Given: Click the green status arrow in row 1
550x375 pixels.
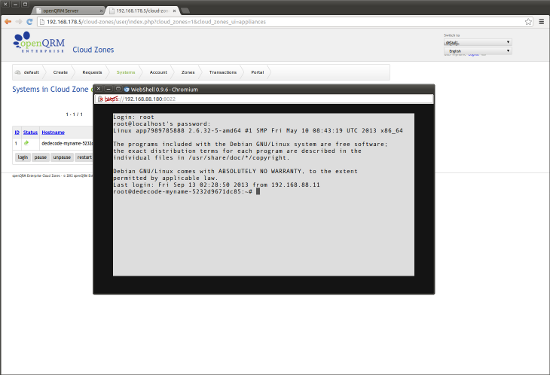Looking at the screenshot, I should point(26,143).
